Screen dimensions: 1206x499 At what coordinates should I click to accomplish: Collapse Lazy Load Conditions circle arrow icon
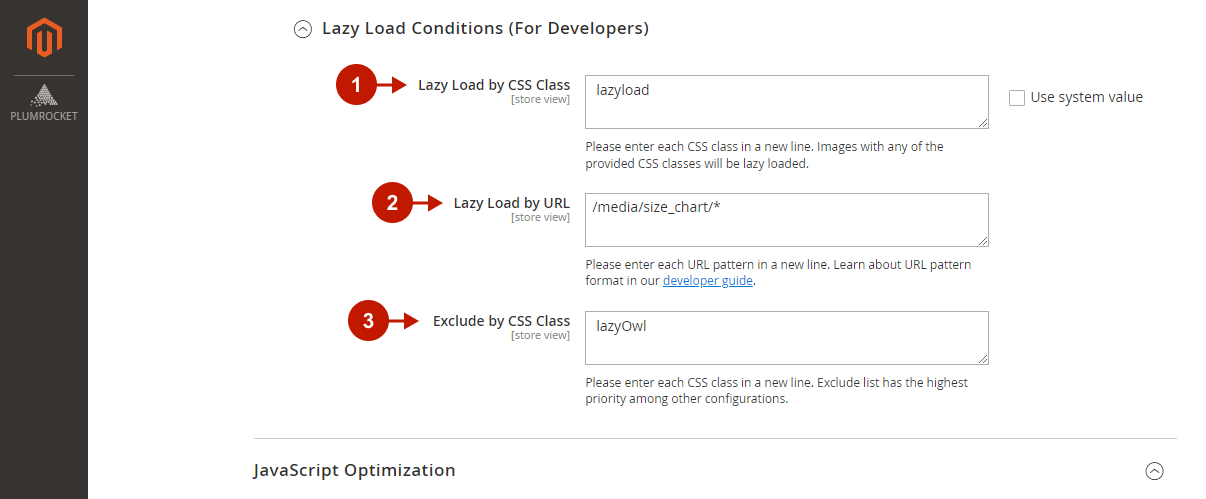coord(302,29)
